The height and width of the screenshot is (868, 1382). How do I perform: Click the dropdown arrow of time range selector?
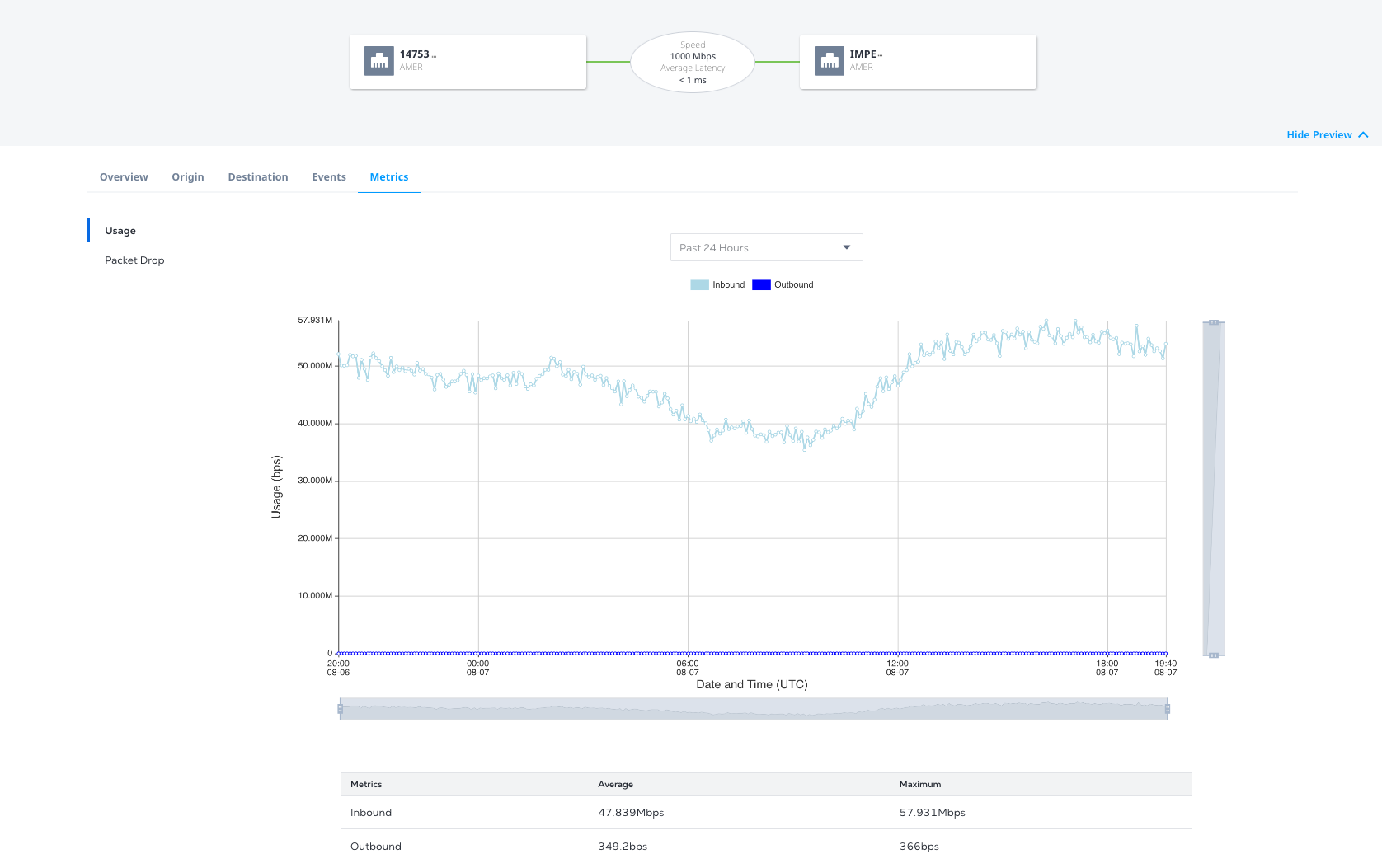click(x=846, y=247)
